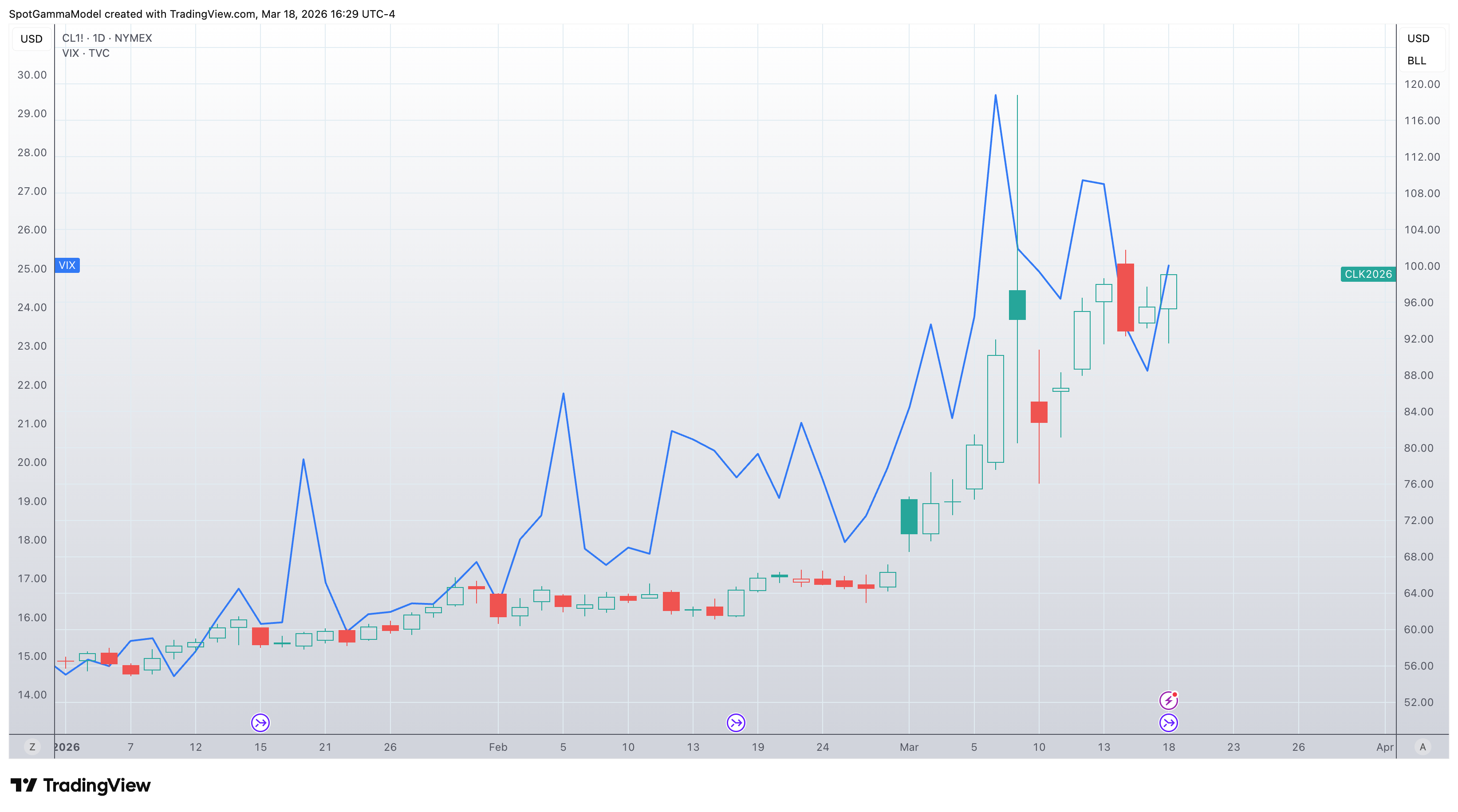Select the CL1! 1D NYMEX legend

coord(107,38)
